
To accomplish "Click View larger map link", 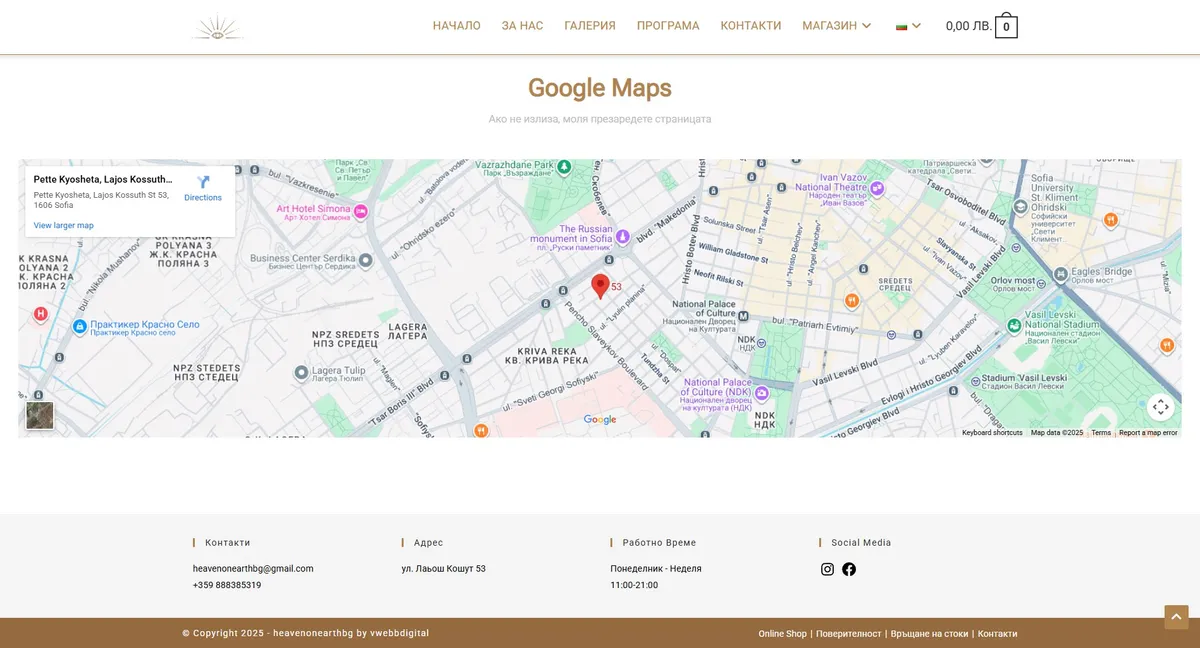I will (x=64, y=226).
